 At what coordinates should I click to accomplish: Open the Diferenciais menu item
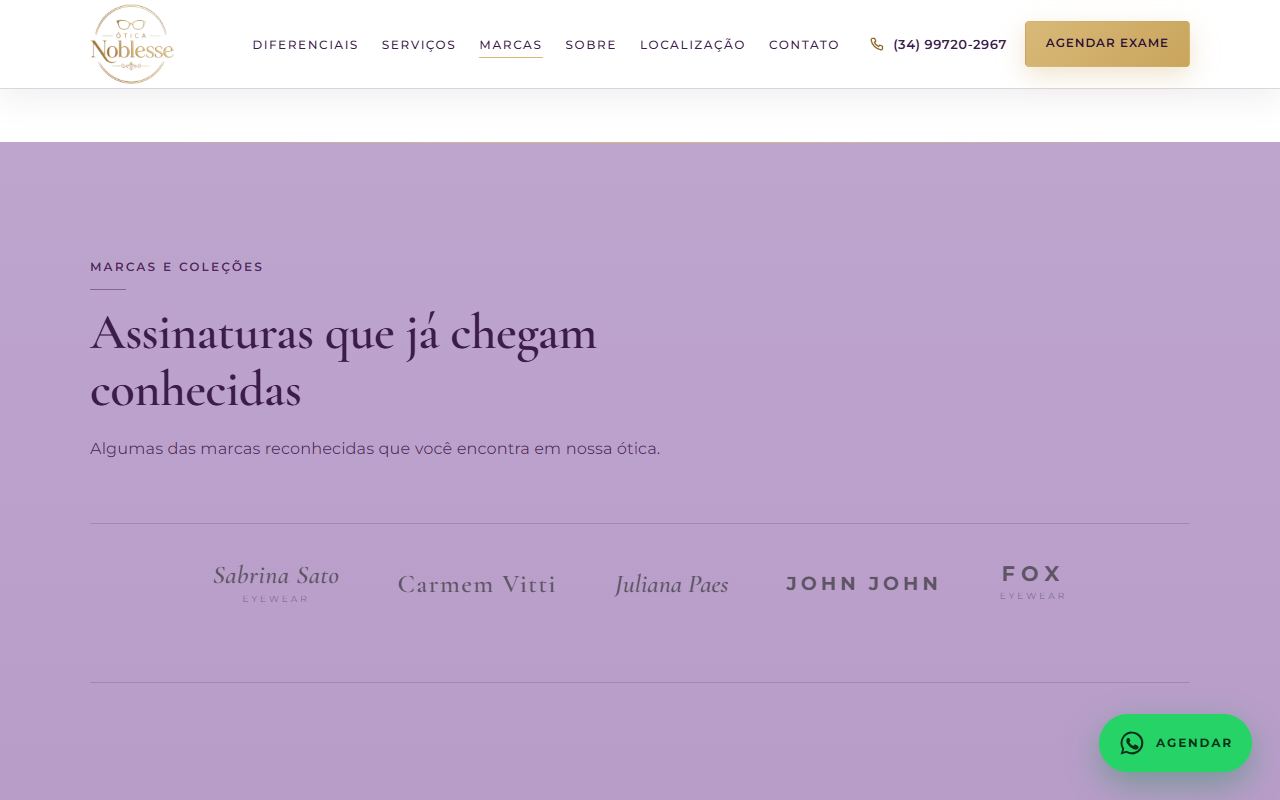click(305, 45)
